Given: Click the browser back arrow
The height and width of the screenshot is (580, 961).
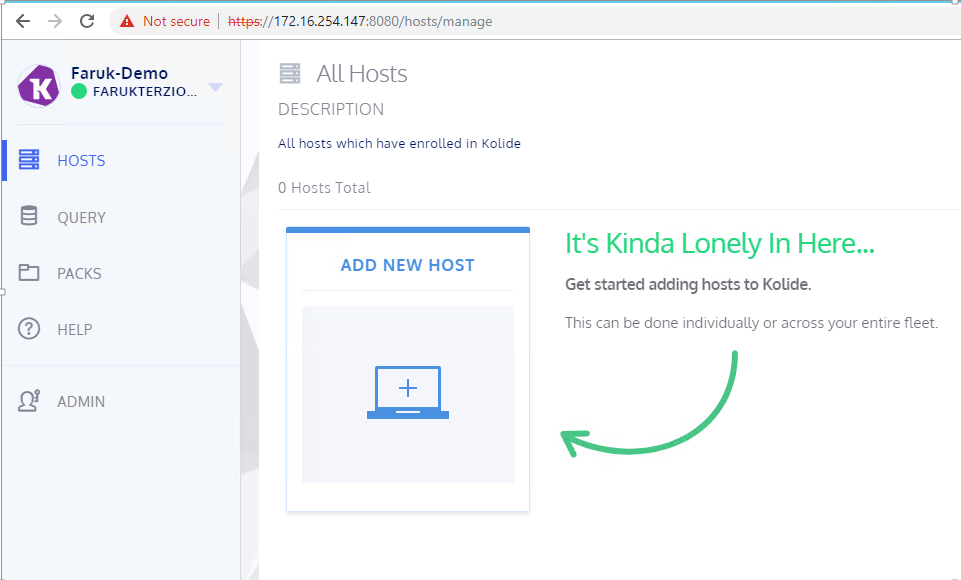Looking at the screenshot, I should coord(23,21).
